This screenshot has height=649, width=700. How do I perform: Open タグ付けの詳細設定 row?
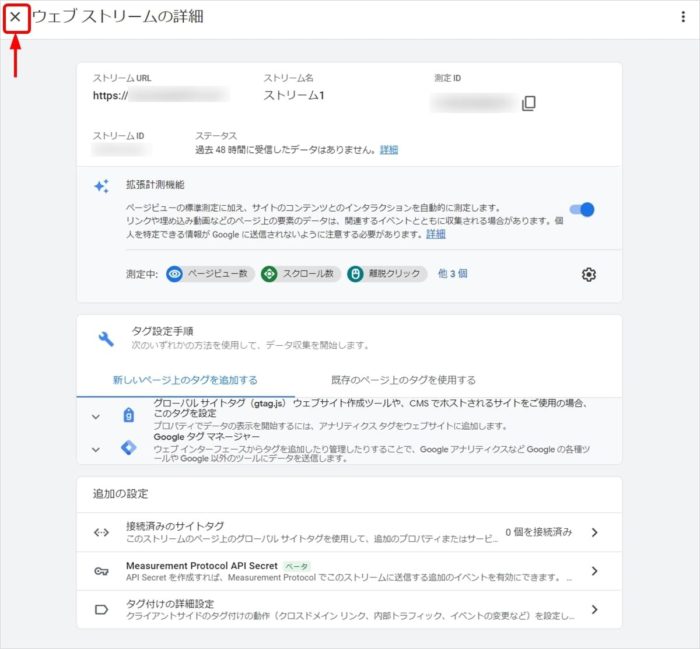click(x=349, y=609)
